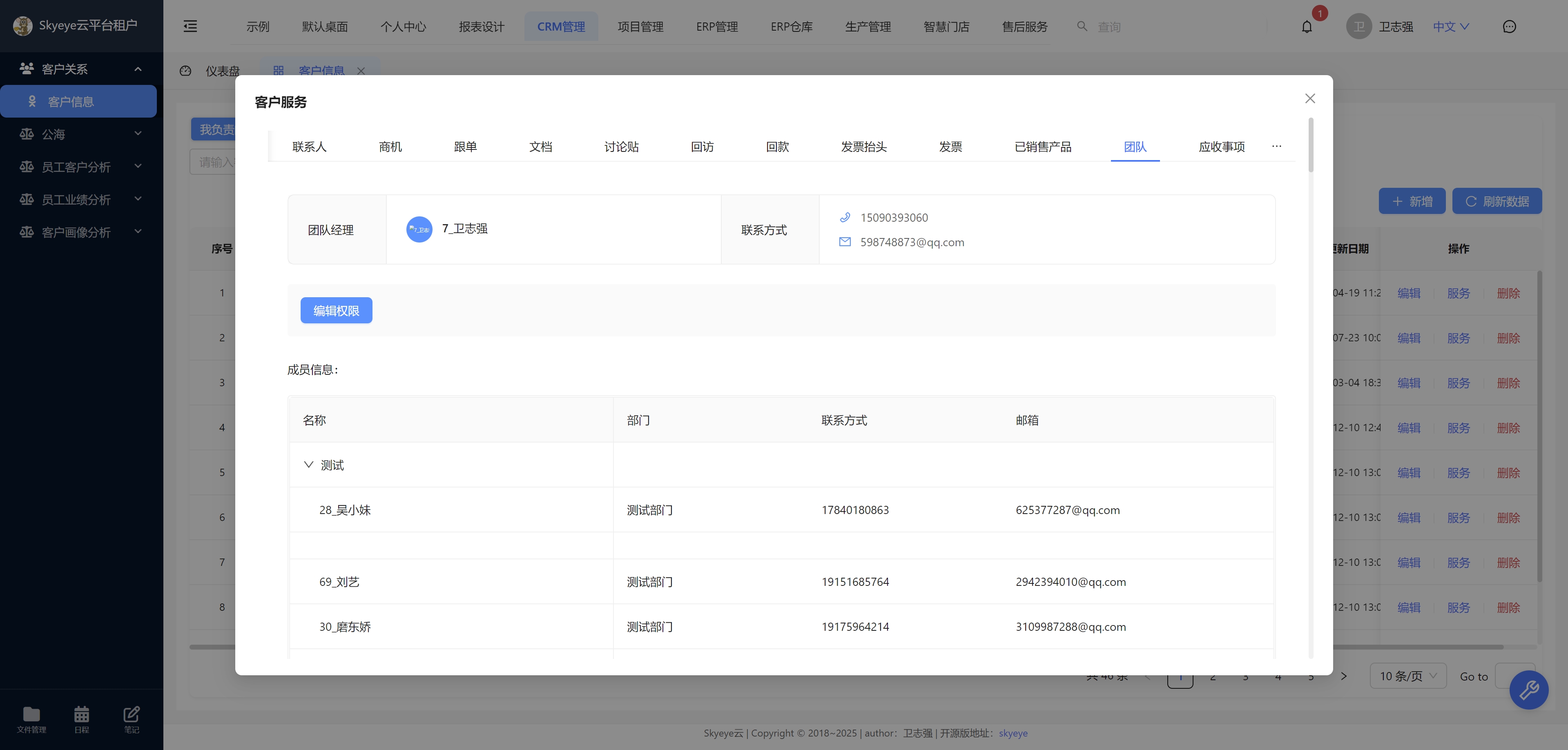Image resolution: width=1568 pixels, height=750 pixels.
Task: Click member row 28_吴小妹
Action: point(782,510)
